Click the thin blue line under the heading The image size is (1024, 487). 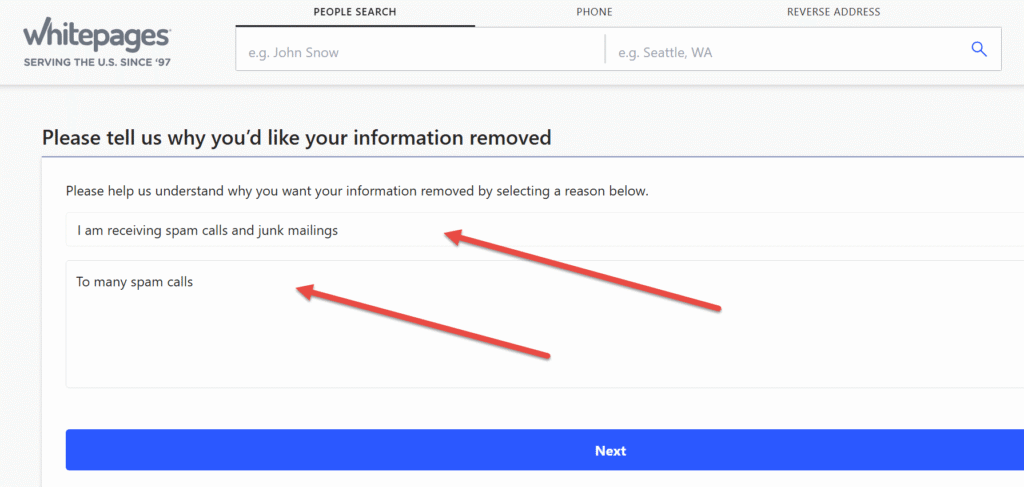pos(533,157)
